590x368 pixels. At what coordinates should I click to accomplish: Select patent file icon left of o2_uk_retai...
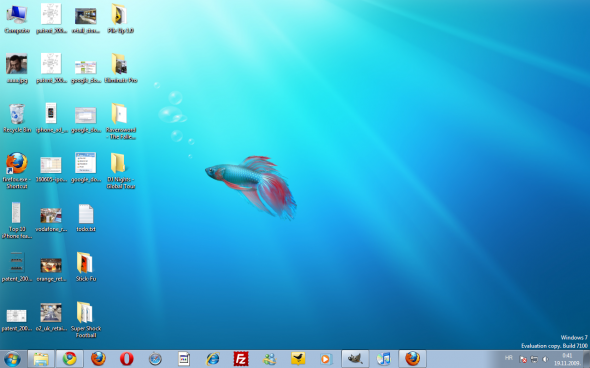pyautogui.click(x=17, y=320)
